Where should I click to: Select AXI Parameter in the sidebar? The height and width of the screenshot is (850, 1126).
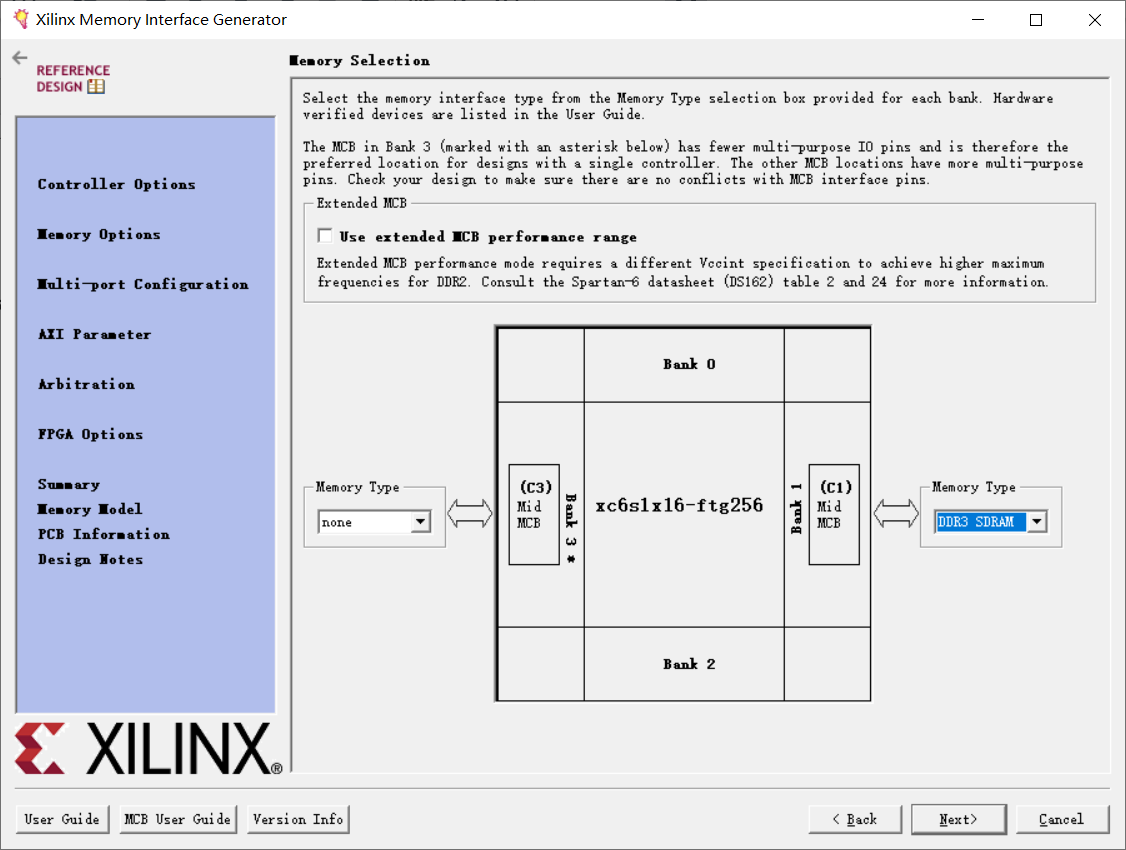point(95,335)
